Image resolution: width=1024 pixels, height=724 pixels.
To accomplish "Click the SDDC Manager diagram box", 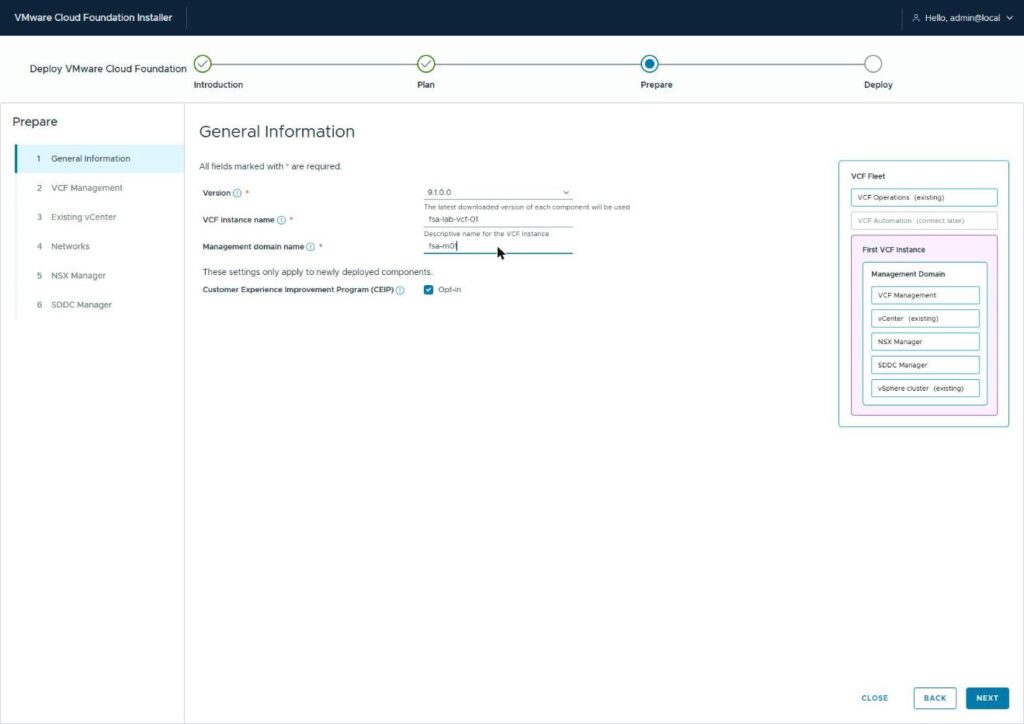I will (925, 365).
